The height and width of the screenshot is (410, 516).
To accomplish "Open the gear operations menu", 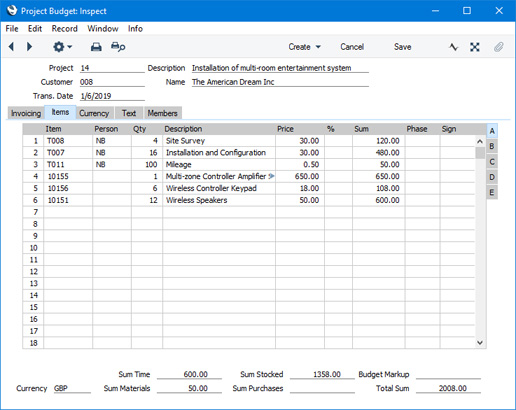I will point(62,47).
